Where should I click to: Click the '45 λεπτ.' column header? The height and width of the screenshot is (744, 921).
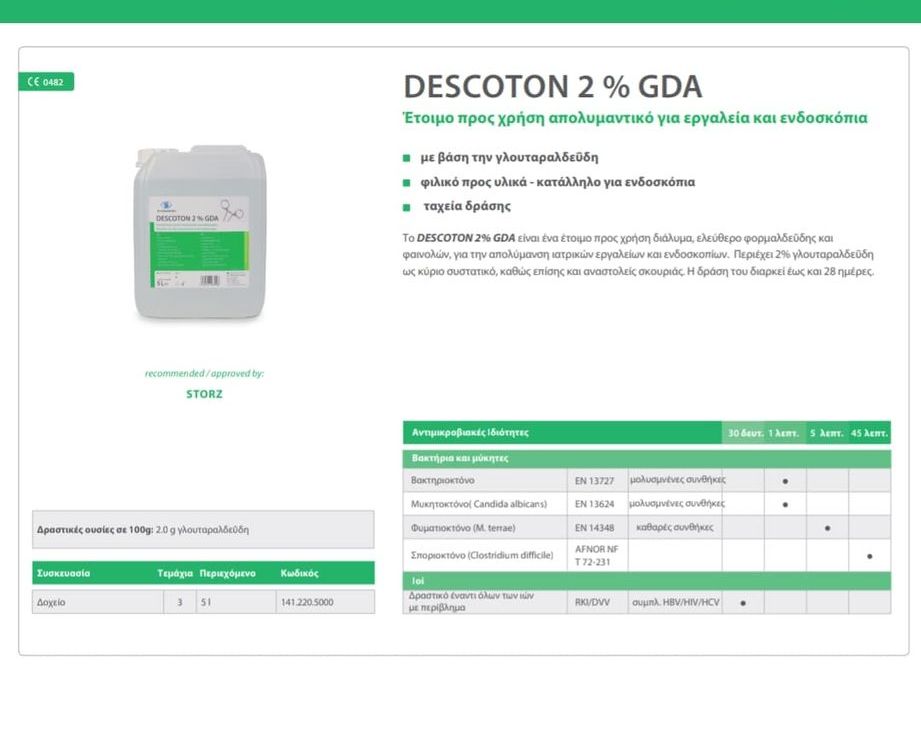pyautogui.click(x=869, y=433)
